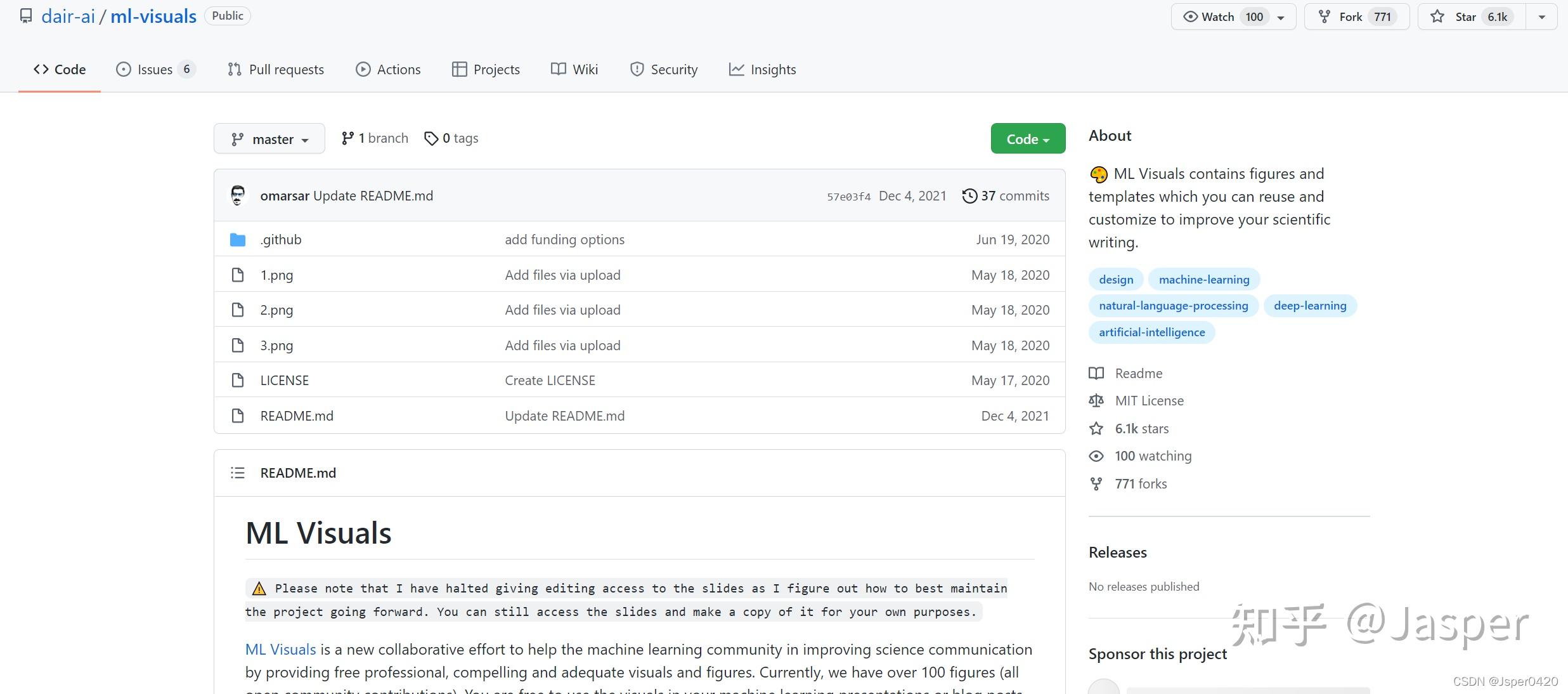Click the README table of contents icon
Screen dimensions: 1568x694
click(238, 473)
